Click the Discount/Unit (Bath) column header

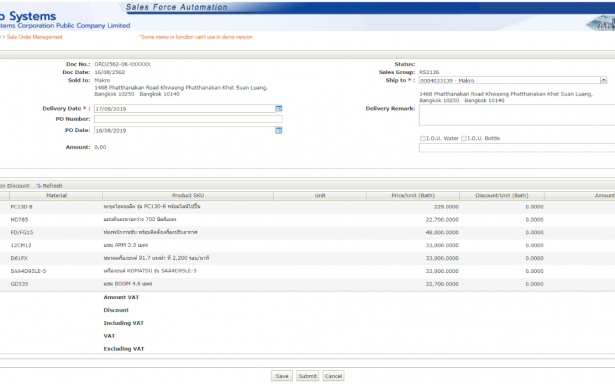pyautogui.click(x=502, y=195)
